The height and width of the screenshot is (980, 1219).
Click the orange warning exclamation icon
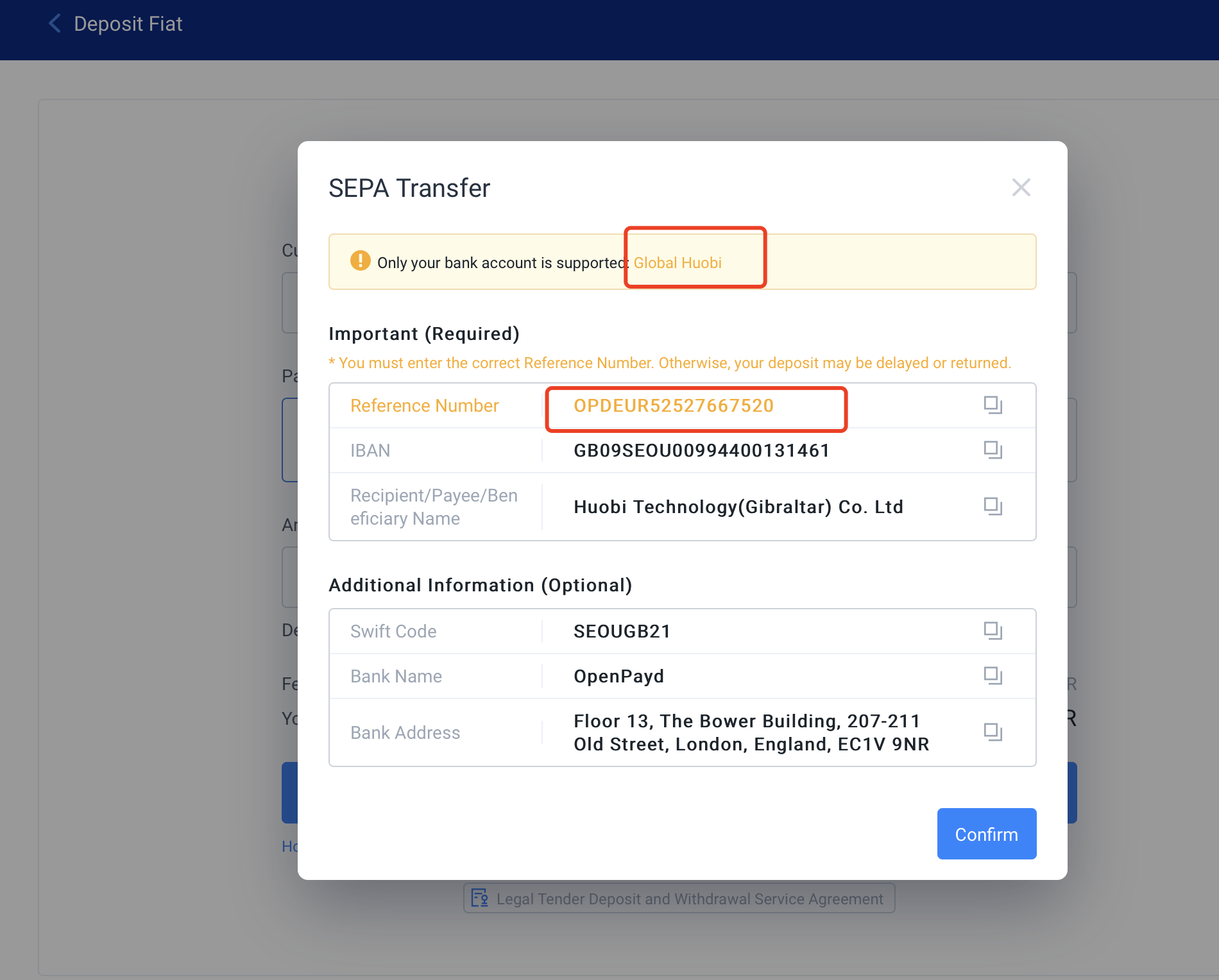[361, 260]
